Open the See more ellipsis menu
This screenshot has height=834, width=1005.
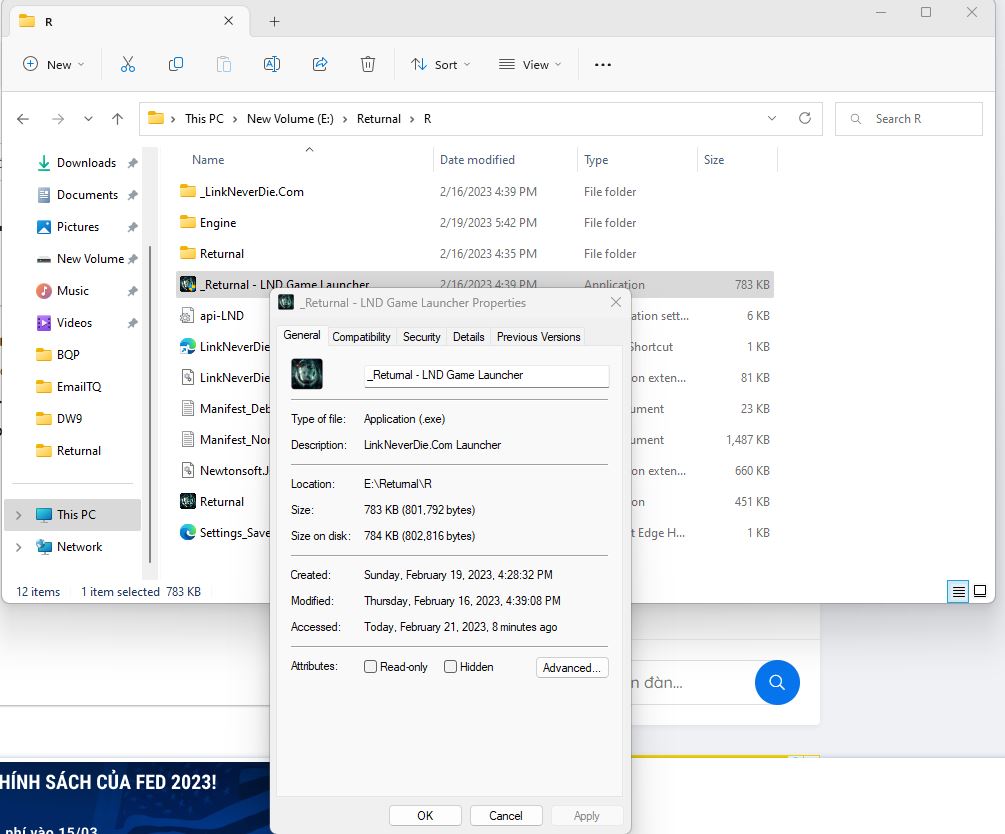(602, 65)
